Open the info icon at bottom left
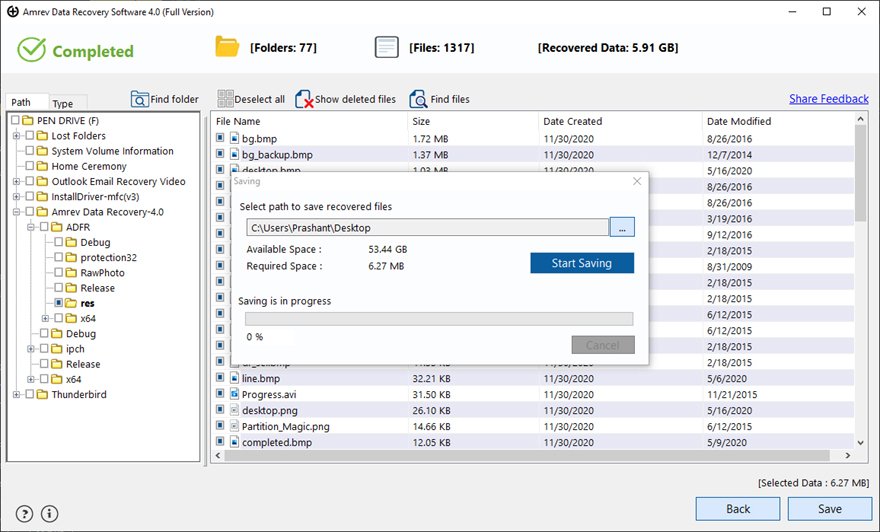The height and width of the screenshot is (532, 880). (50, 513)
